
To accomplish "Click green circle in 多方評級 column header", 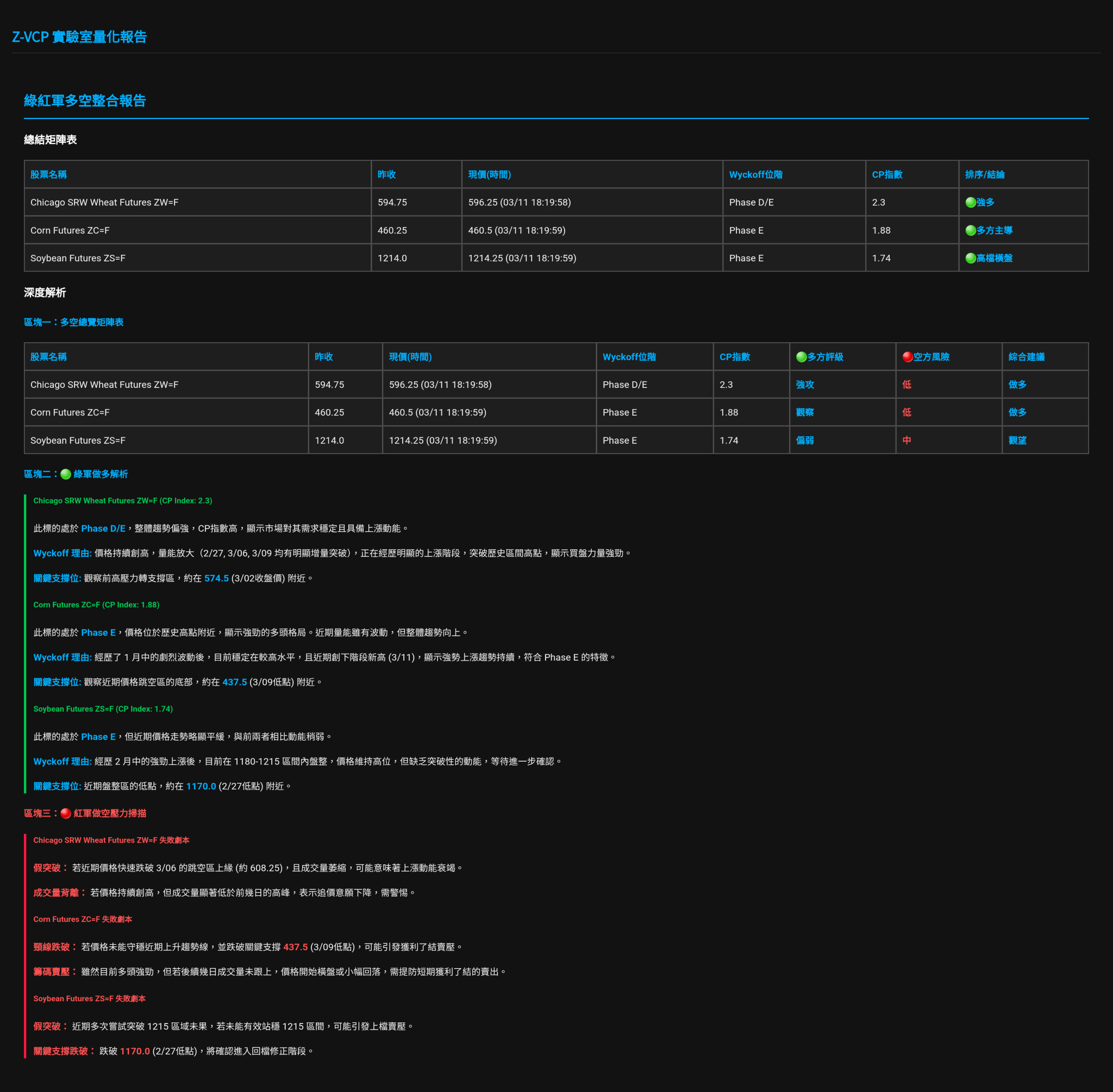I will tap(801, 357).
